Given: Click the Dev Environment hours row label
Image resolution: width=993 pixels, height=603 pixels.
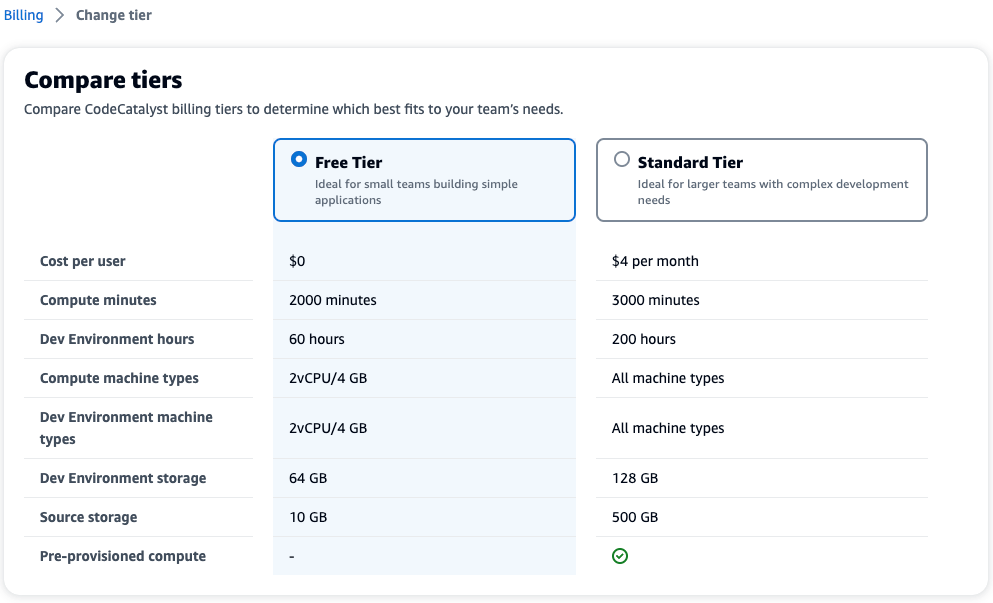Looking at the screenshot, I should 117,339.
